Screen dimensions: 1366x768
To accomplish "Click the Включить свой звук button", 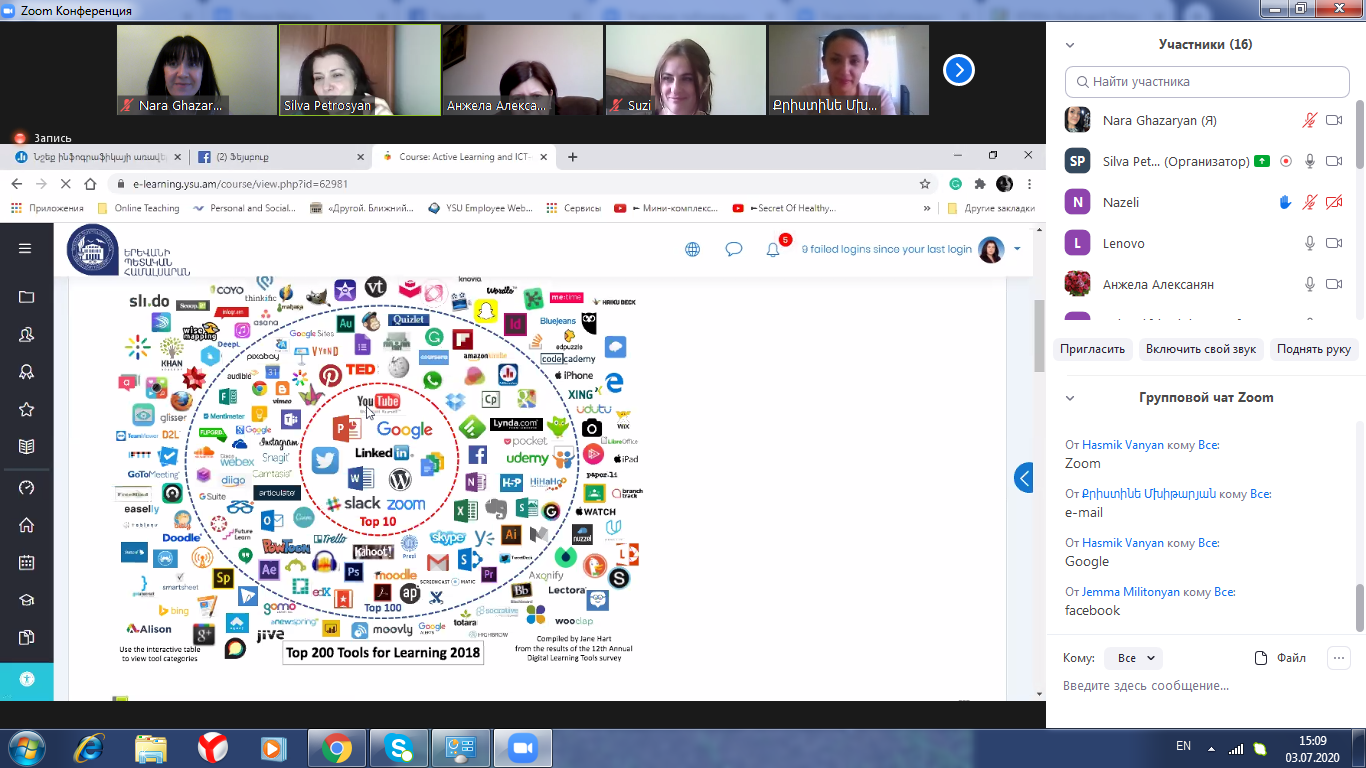I will 1201,349.
